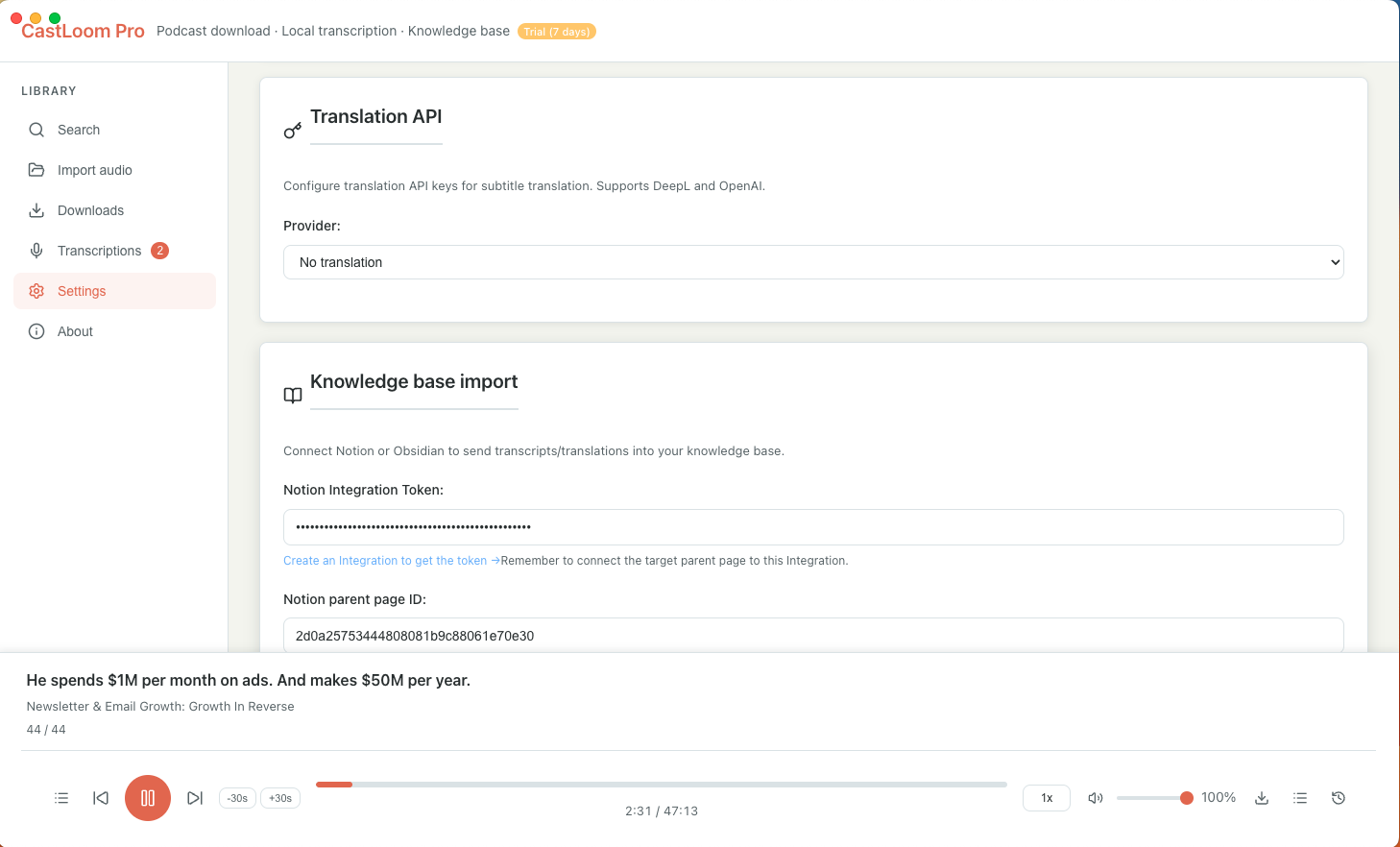Viewport: 1400px width, 847px height.
Task: Download the current episode from the player
Action: pyautogui.click(x=1261, y=798)
